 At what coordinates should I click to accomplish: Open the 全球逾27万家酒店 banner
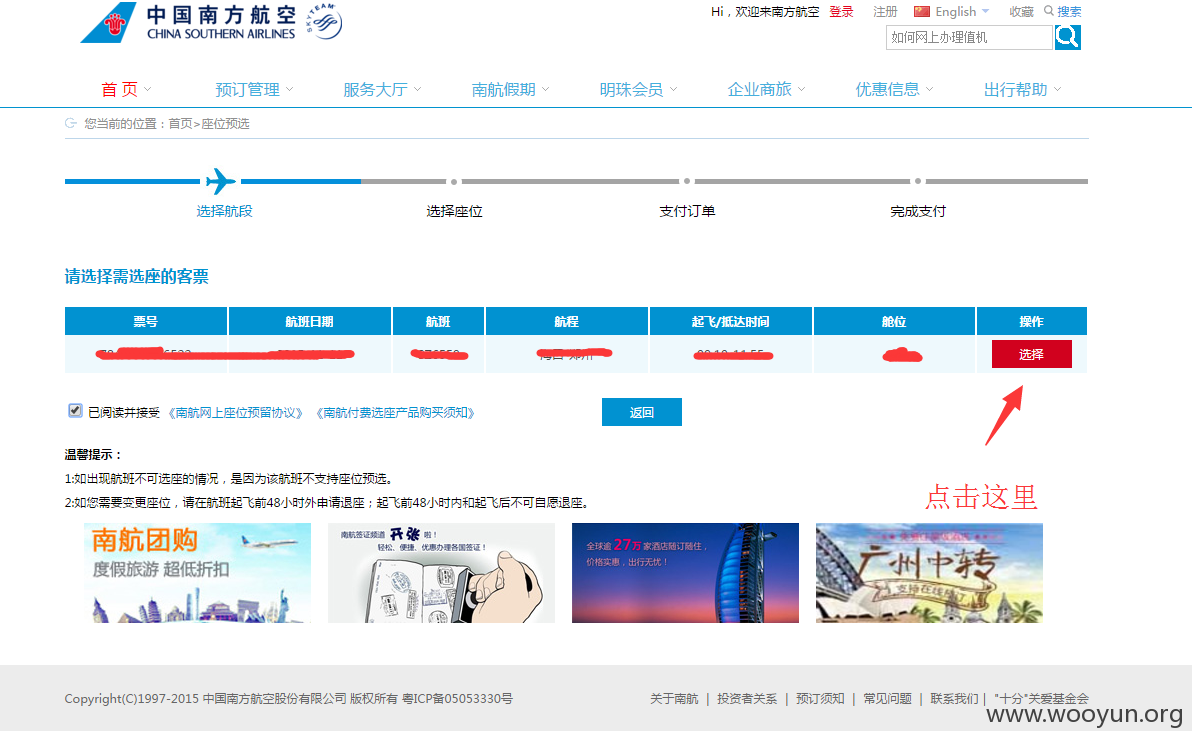click(686, 573)
